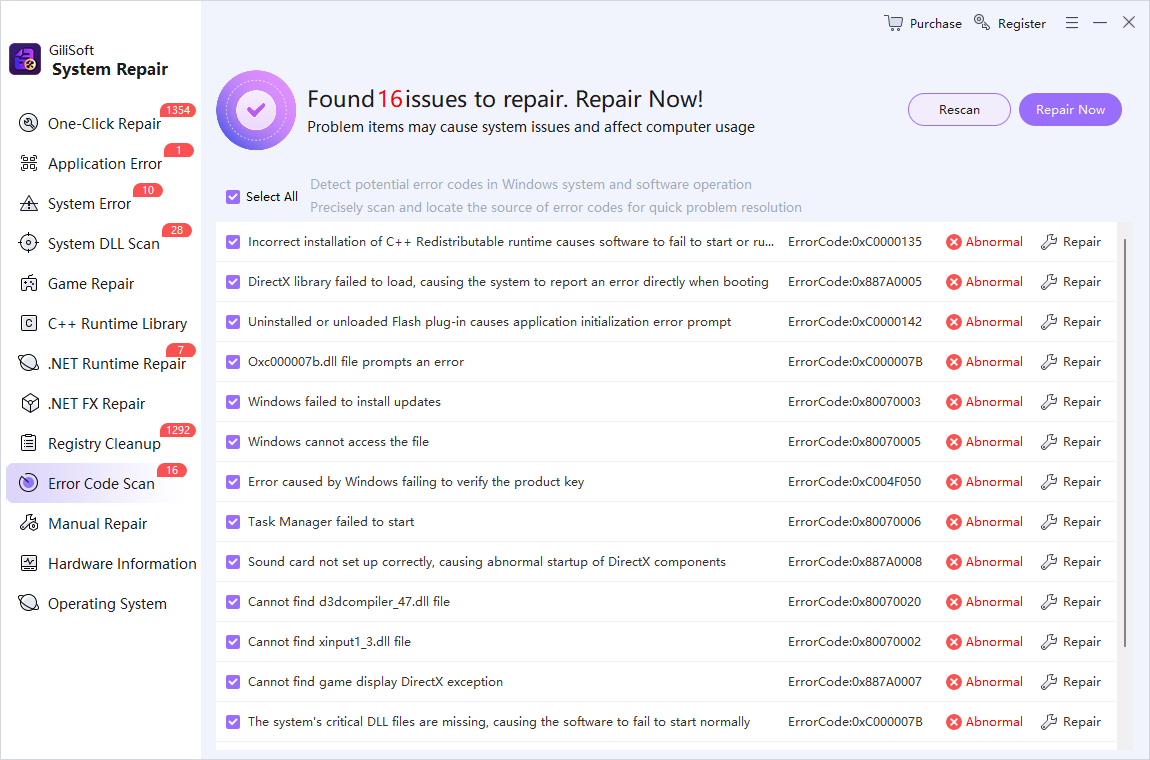Uncheck the Flash plug-in issue checkbox
Image resolution: width=1150 pixels, height=760 pixels.
click(233, 322)
